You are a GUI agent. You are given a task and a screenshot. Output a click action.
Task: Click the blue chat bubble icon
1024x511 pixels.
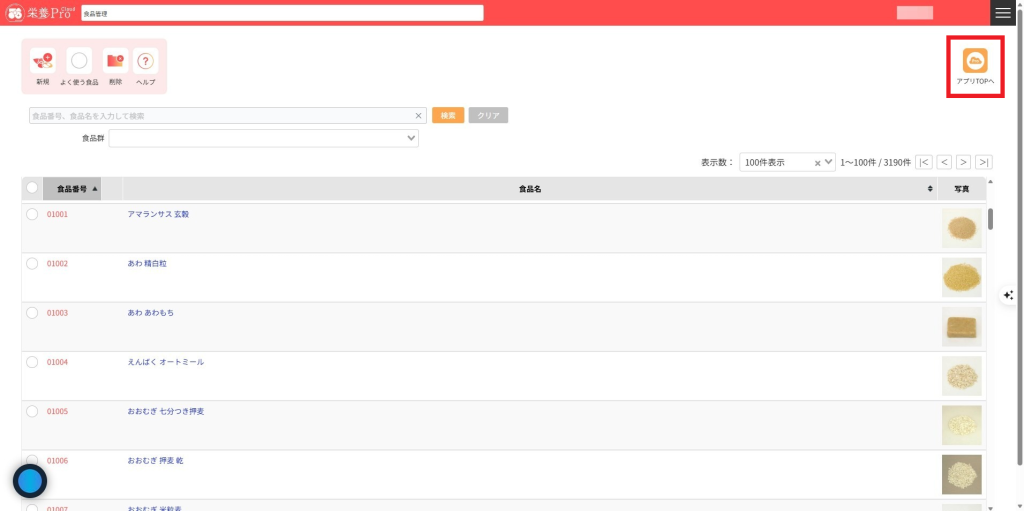click(x=30, y=481)
